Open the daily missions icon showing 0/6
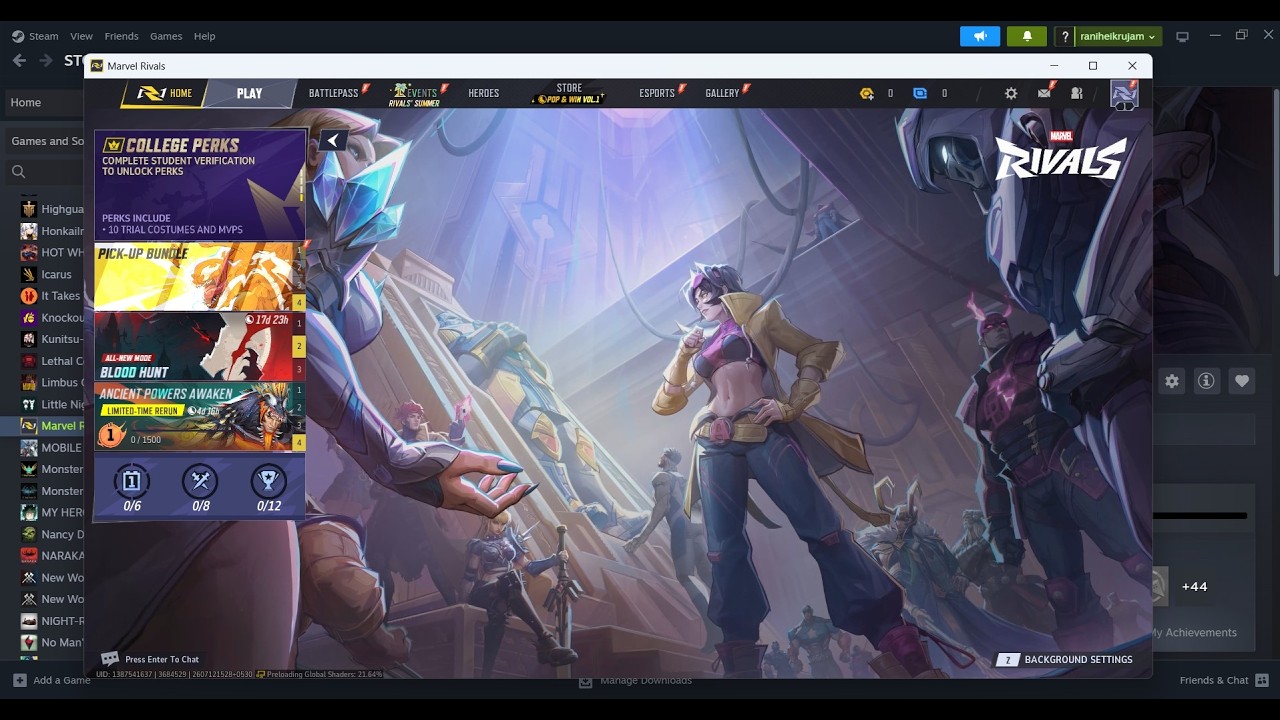This screenshot has width=1280, height=720. [132, 482]
